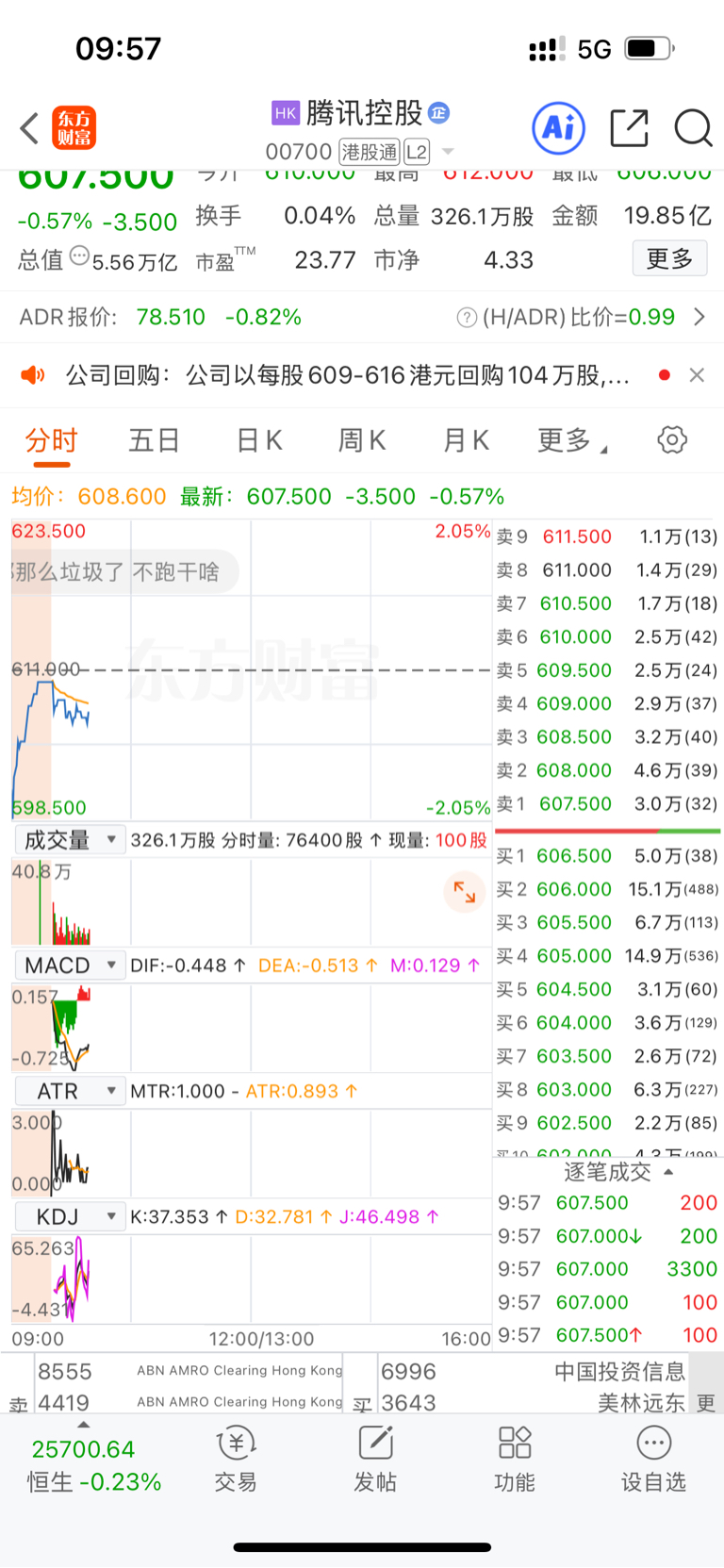The height and width of the screenshot is (1568, 724).
Task: Tap broker 8555 ABN AMRO row
Action: coord(189,1371)
